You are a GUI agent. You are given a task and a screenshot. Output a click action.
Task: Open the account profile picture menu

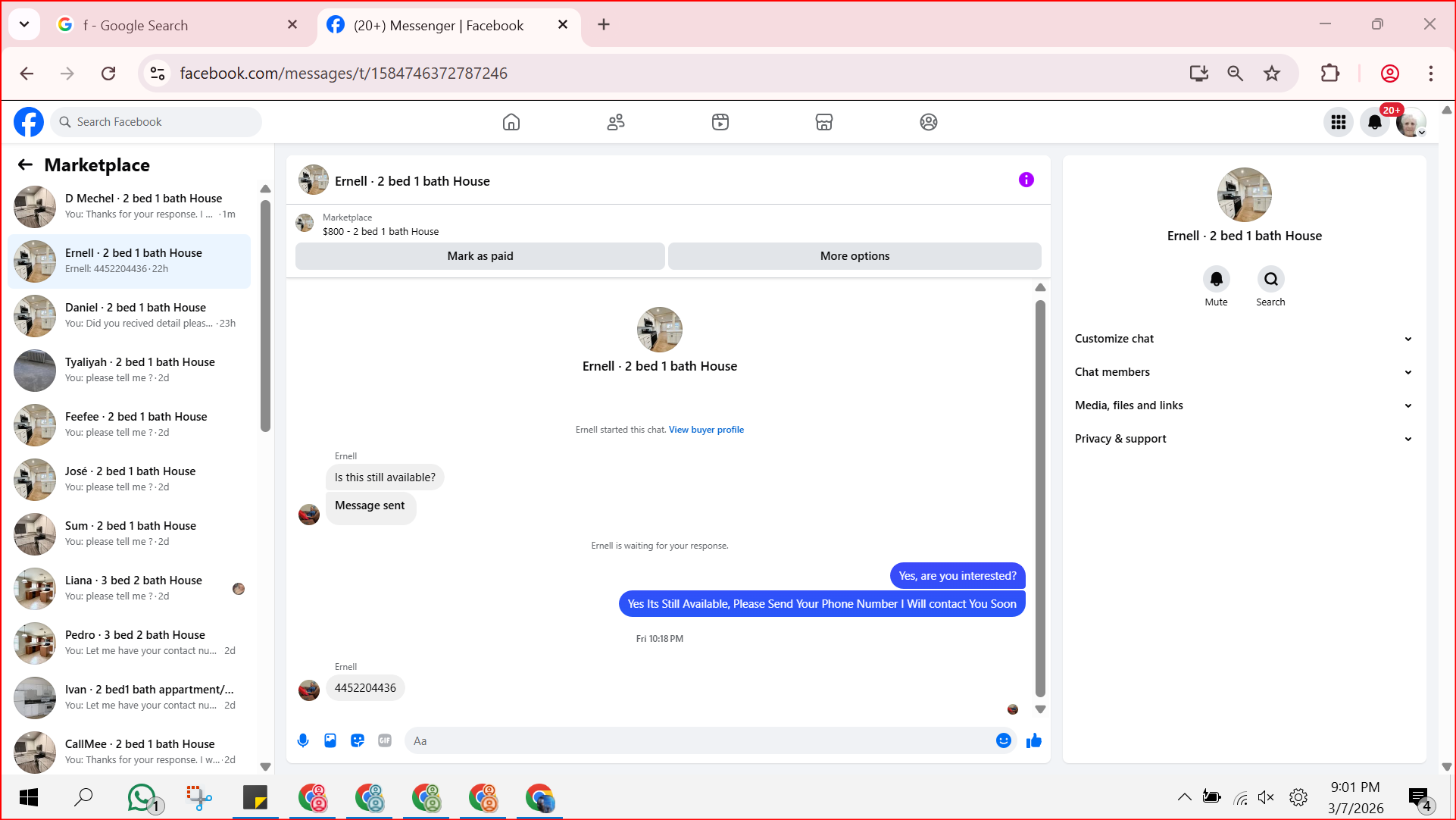[1411, 122]
